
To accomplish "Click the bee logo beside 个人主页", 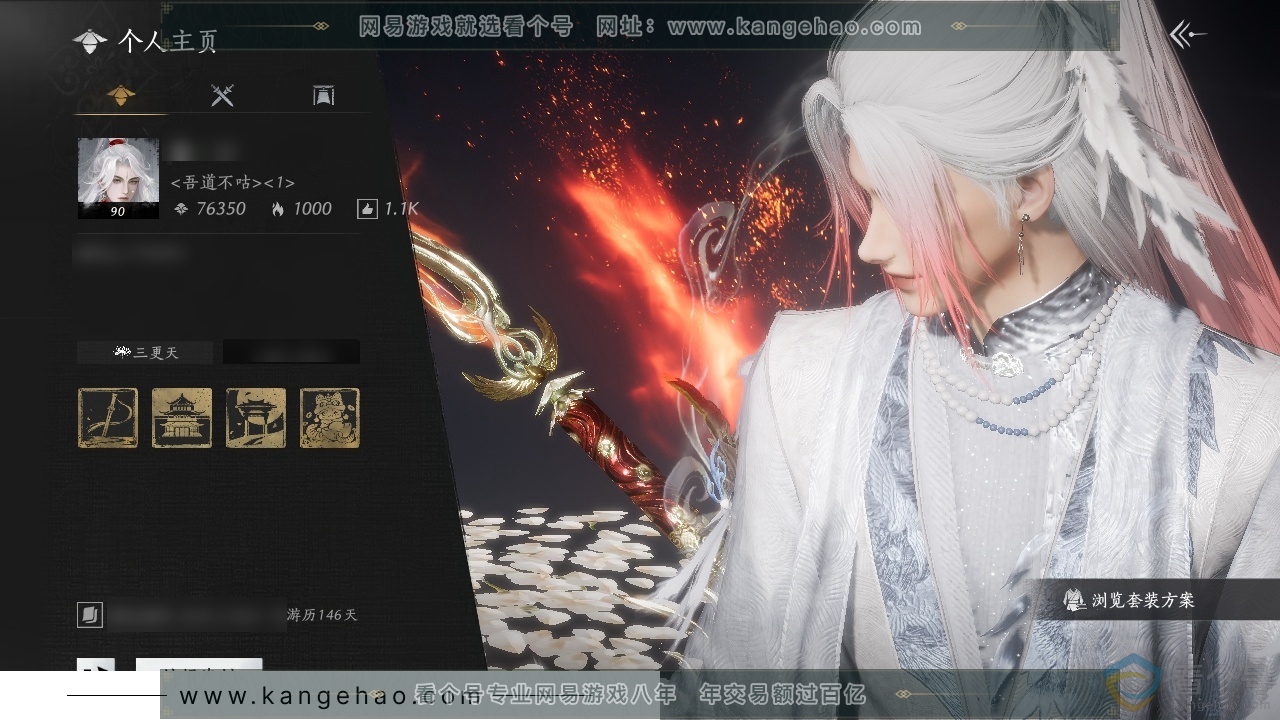I will click(x=90, y=41).
